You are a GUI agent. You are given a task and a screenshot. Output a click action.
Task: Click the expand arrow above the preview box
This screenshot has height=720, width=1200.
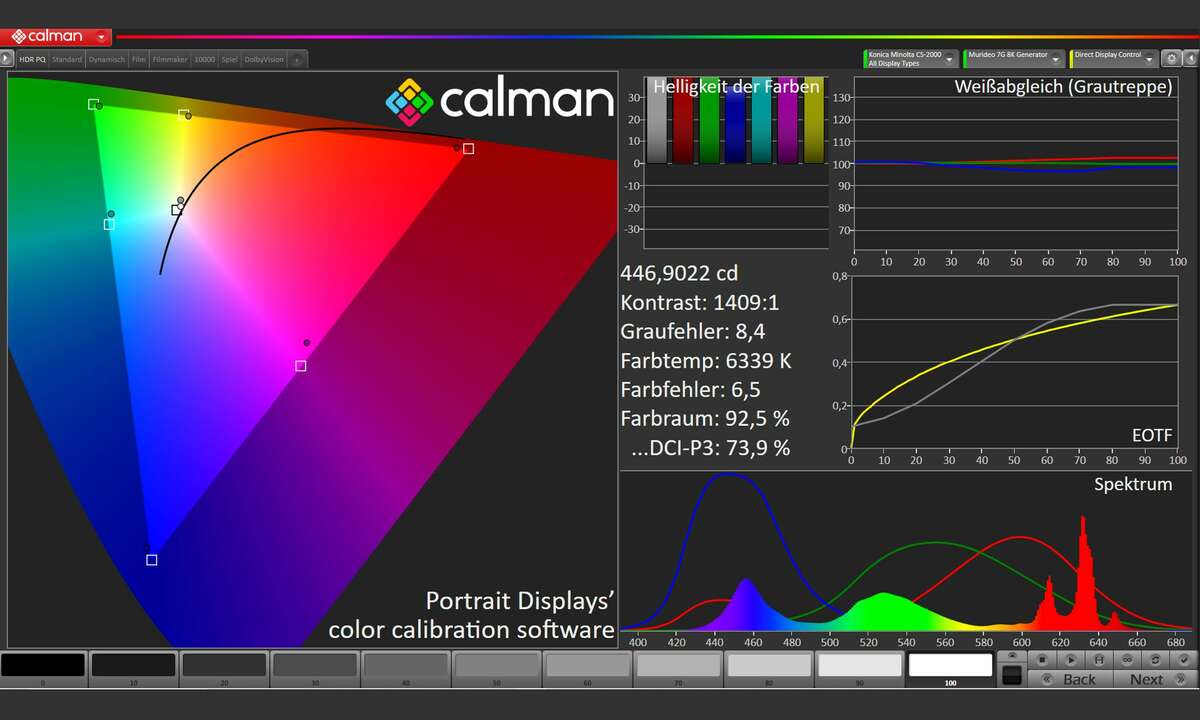tap(1012, 657)
